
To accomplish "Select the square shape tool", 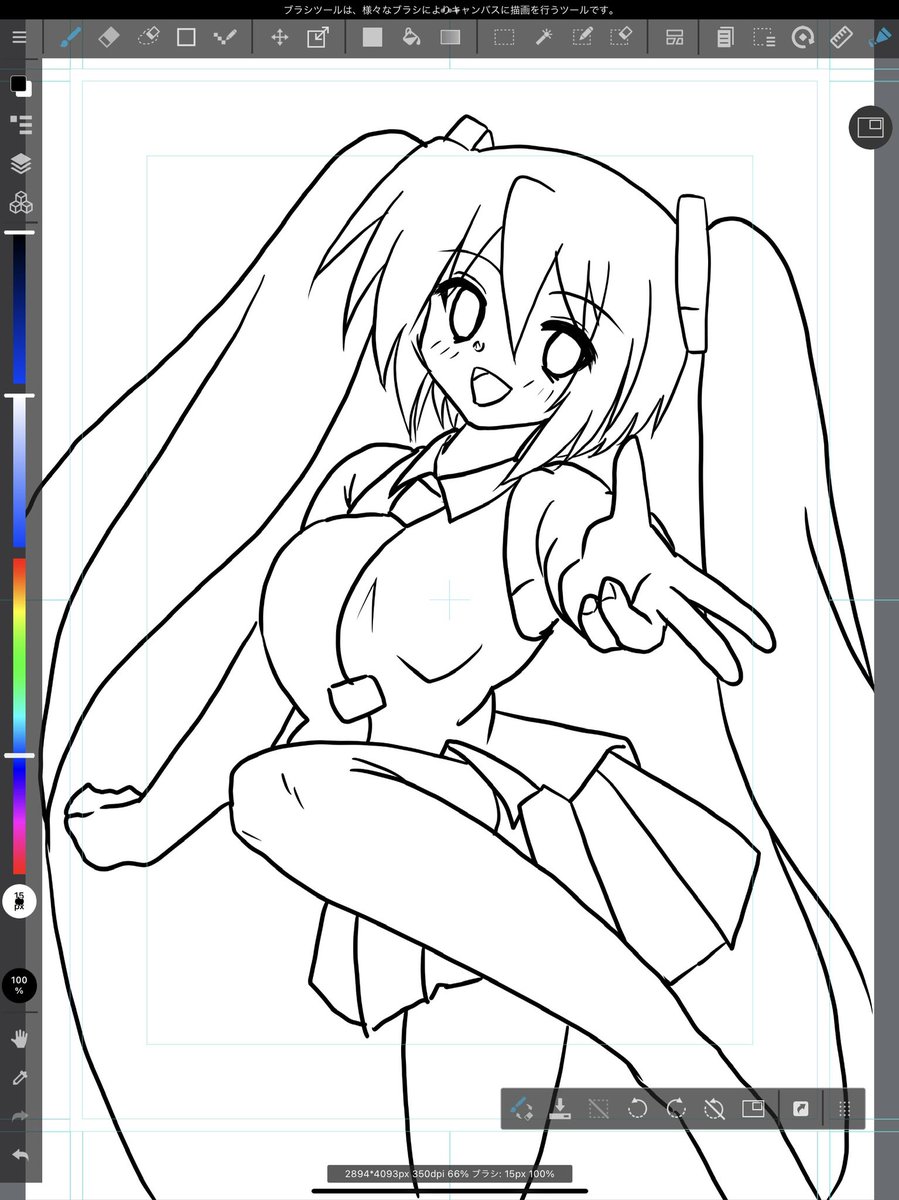I will [x=186, y=38].
